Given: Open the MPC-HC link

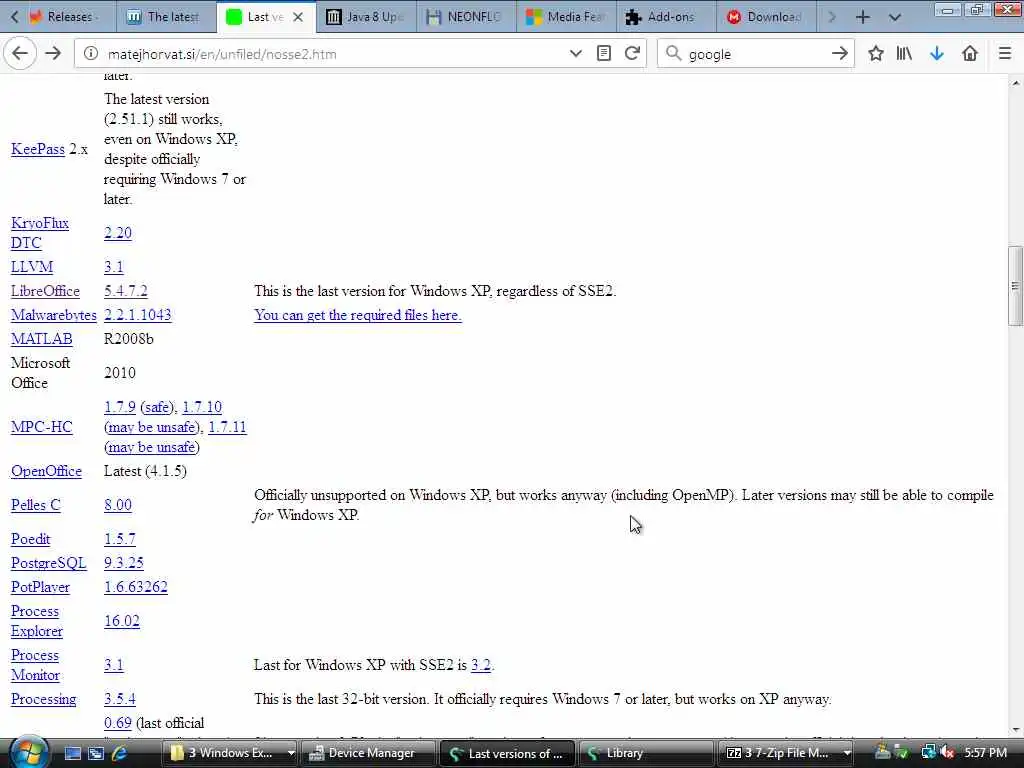Looking at the screenshot, I should [x=42, y=427].
